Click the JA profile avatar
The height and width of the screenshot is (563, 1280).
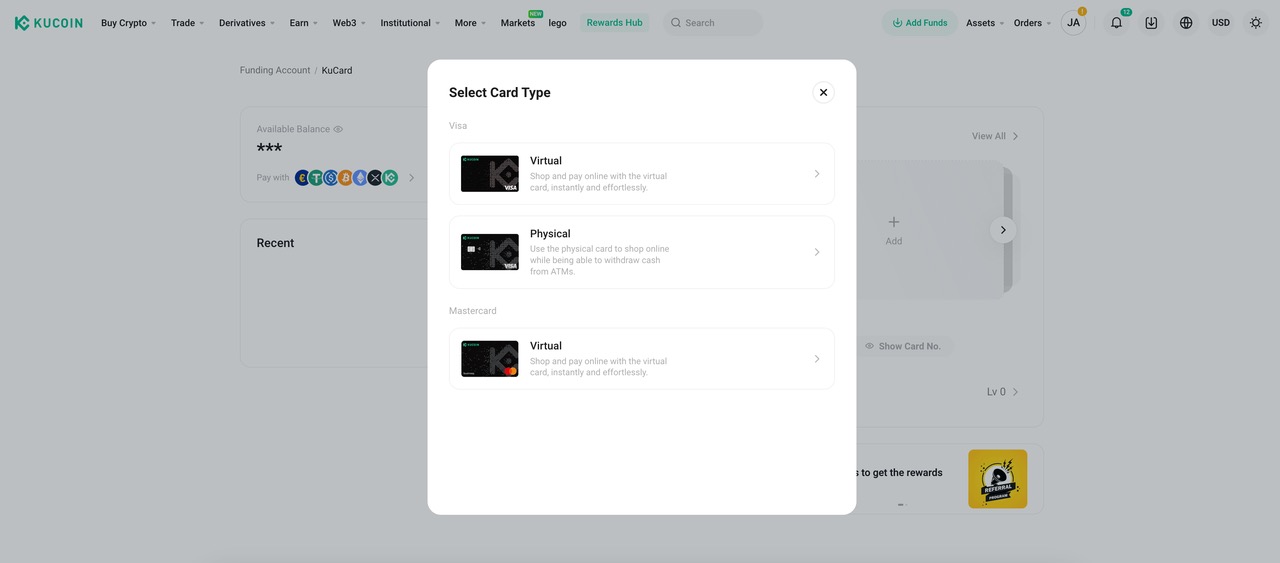point(1073,23)
